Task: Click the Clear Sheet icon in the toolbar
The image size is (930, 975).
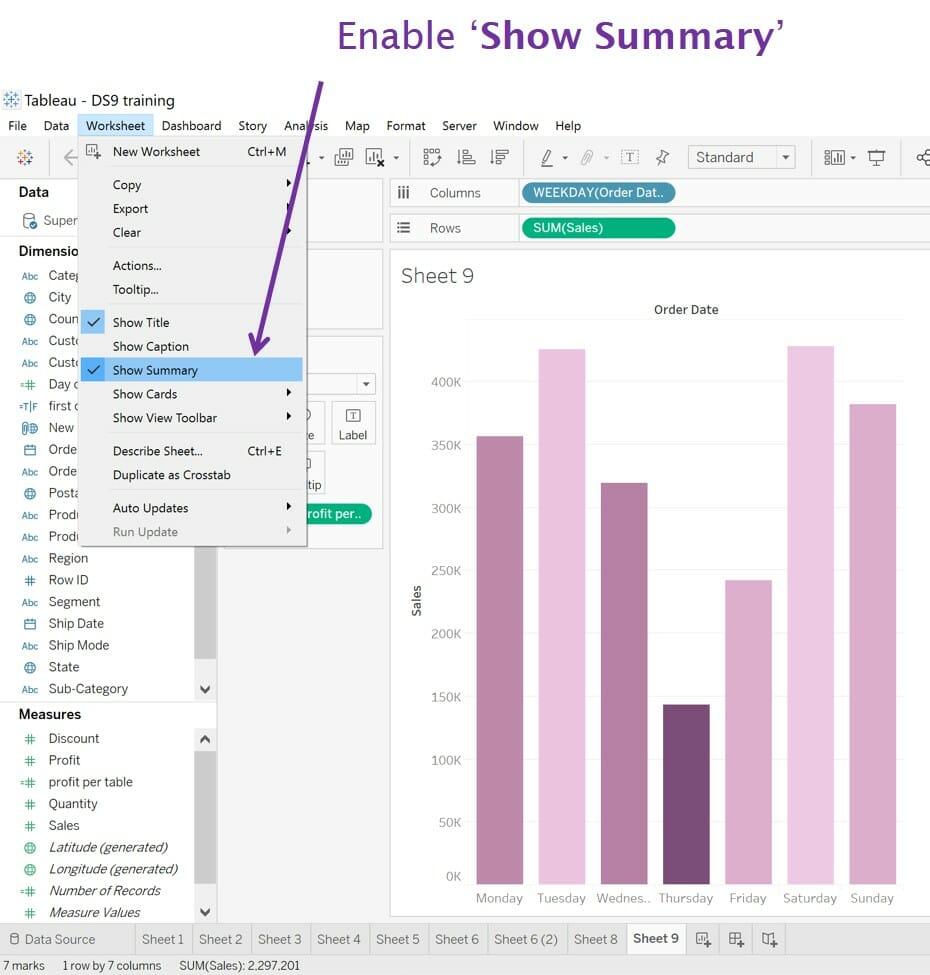Action: pyautogui.click(x=377, y=157)
